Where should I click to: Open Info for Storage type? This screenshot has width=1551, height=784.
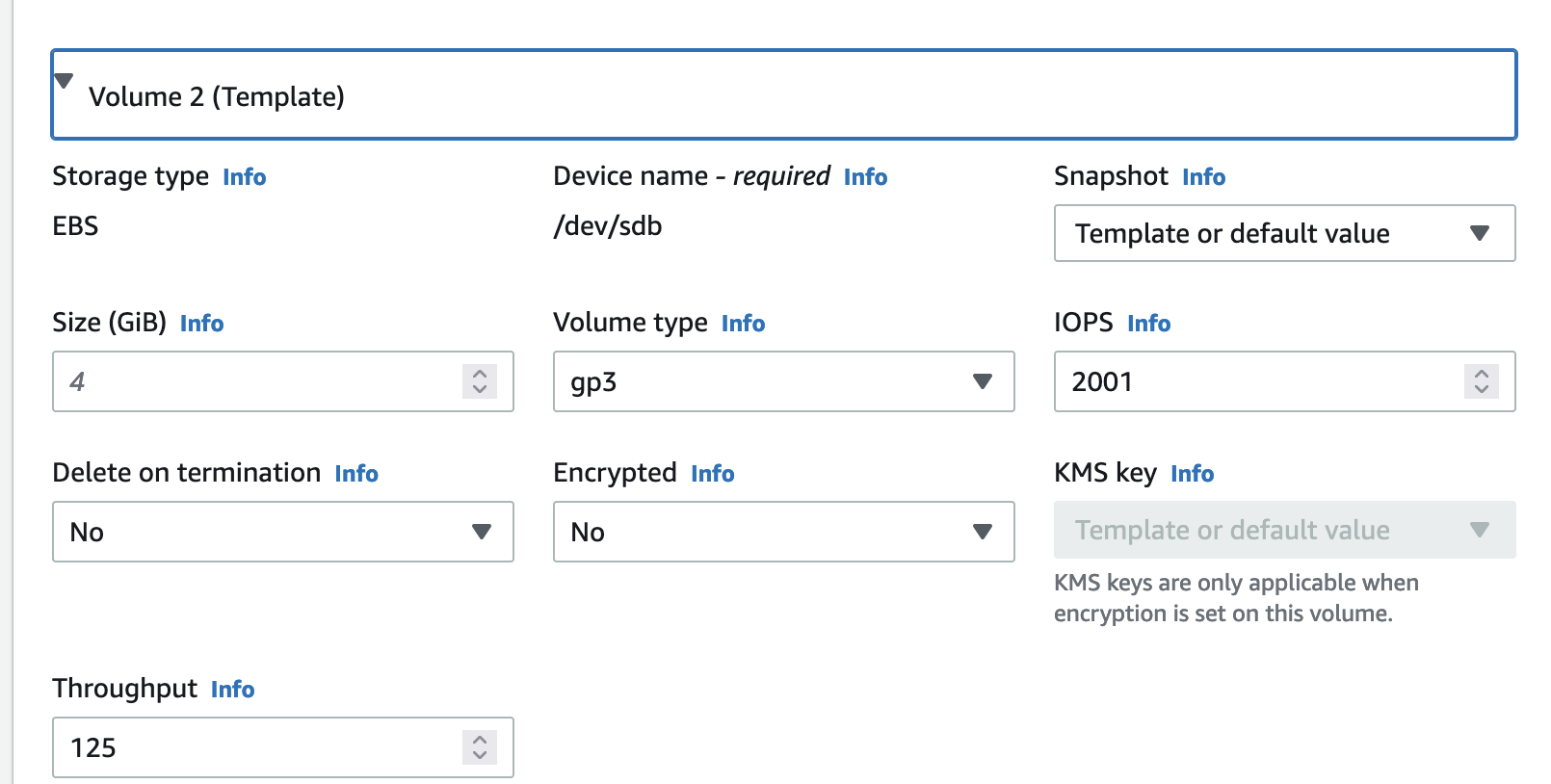pos(244,177)
